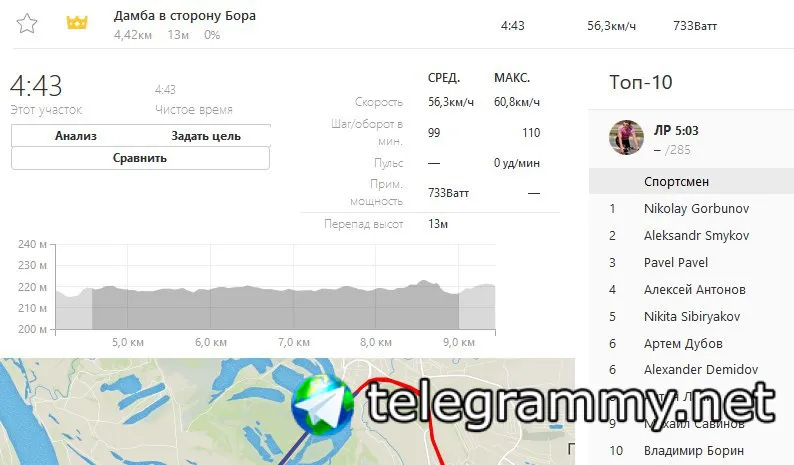Viewport: 794px width, 465px height.
Task: Select the Задать цель tab
Action: (x=206, y=136)
